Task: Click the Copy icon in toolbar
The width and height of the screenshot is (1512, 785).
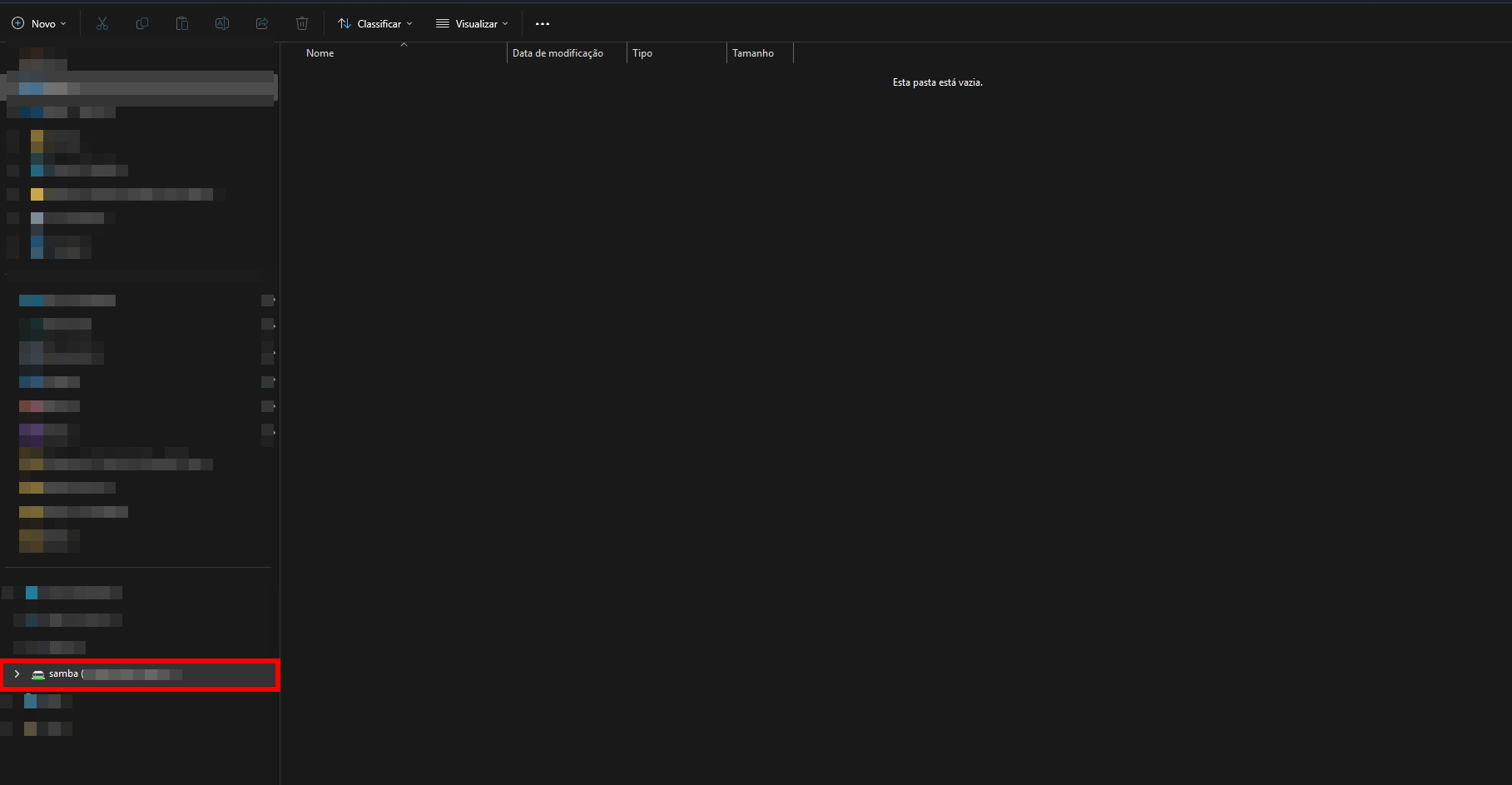Action: pos(142,23)
